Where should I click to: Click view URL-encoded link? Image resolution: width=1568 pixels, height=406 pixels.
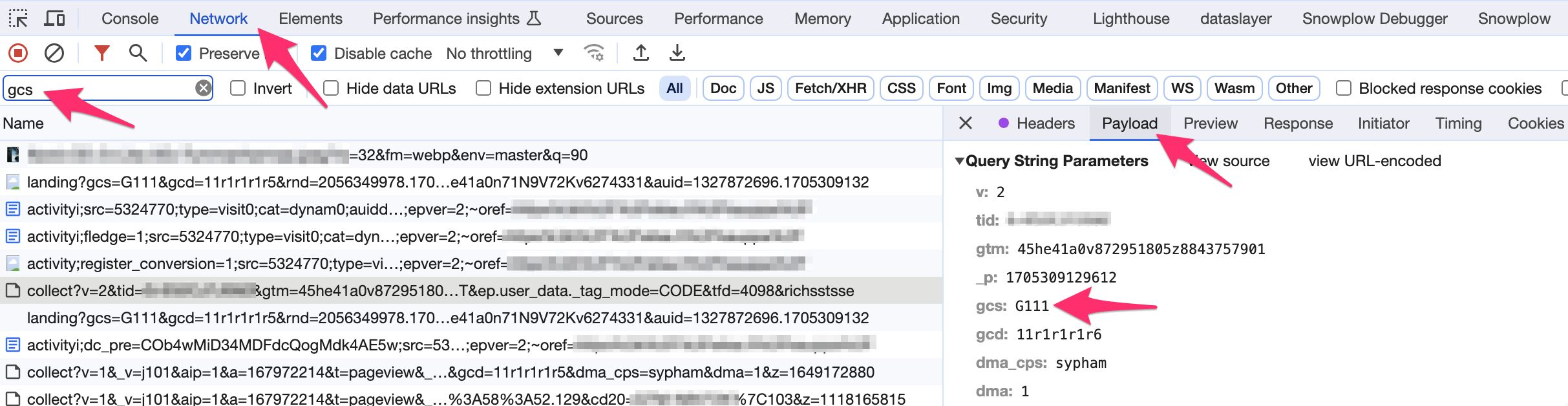pyautogui.click(x=1375, y=161)
